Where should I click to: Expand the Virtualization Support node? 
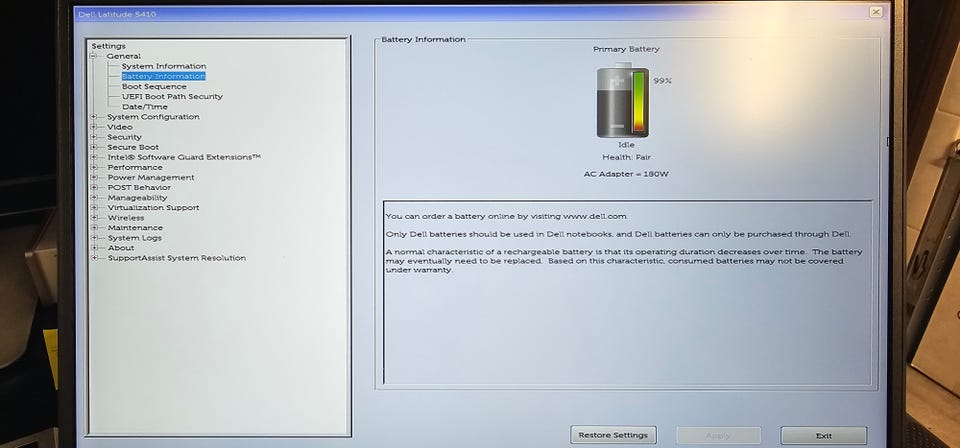coord(94,207)
